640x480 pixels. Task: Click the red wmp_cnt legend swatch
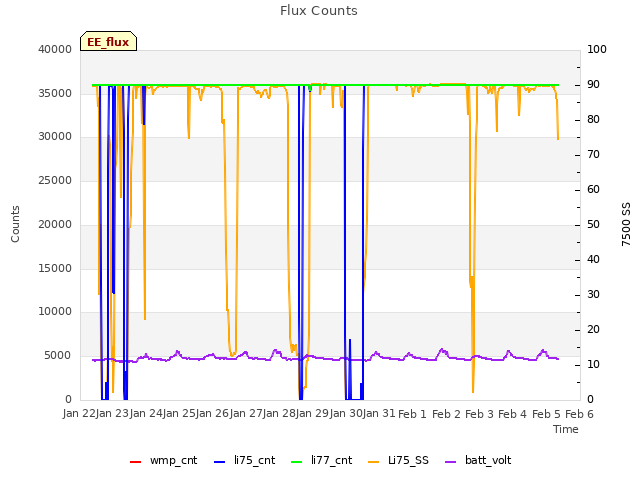(x=135, y=462)
